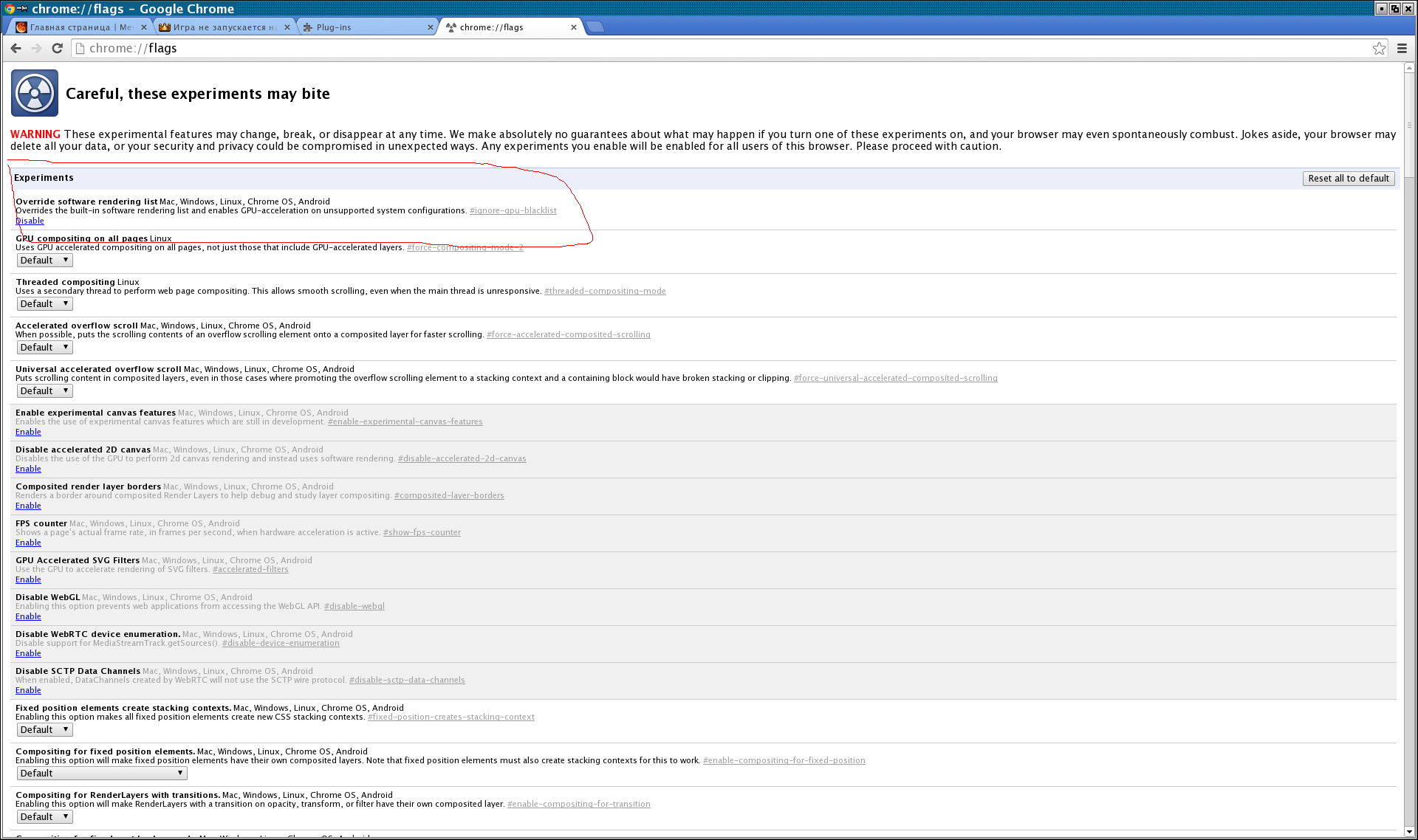Open #composited-layer-borders link
Image resolution: width=1418 pixels, height=840 pixels.
(449, 495)
